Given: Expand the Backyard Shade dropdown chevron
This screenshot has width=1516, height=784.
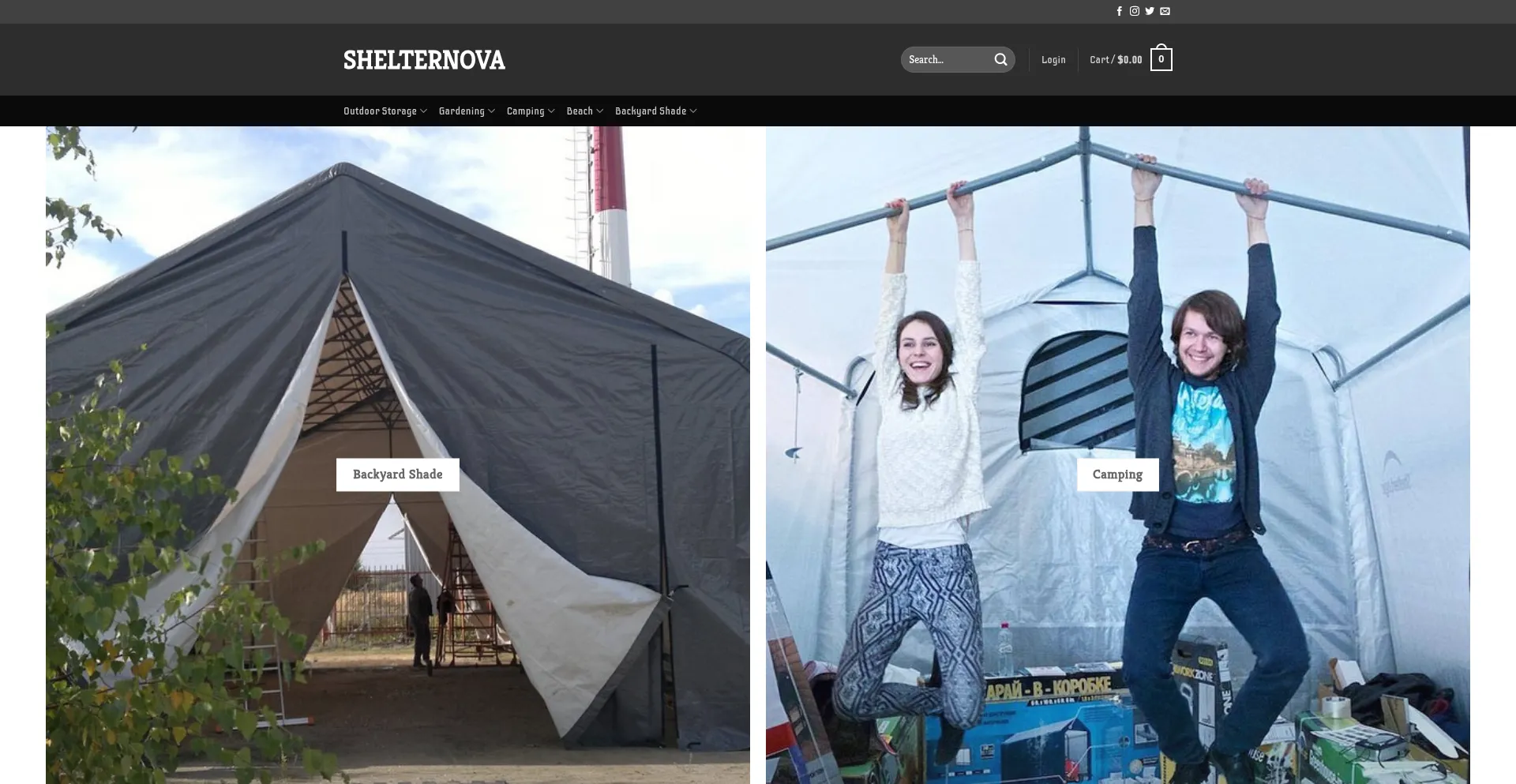Looking at the screenshot, I should pos(693,111).
